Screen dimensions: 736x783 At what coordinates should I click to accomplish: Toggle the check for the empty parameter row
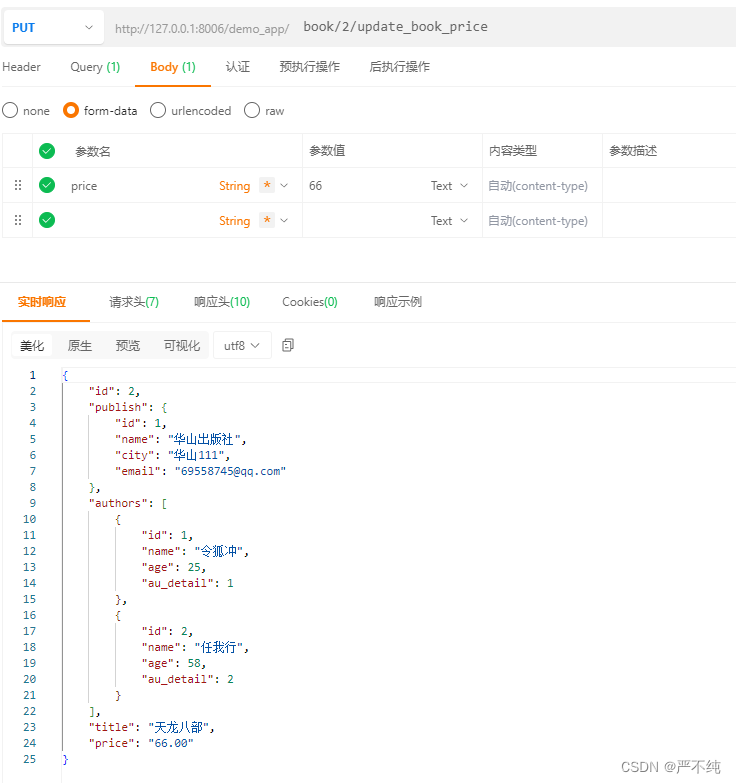coord(47,220)
